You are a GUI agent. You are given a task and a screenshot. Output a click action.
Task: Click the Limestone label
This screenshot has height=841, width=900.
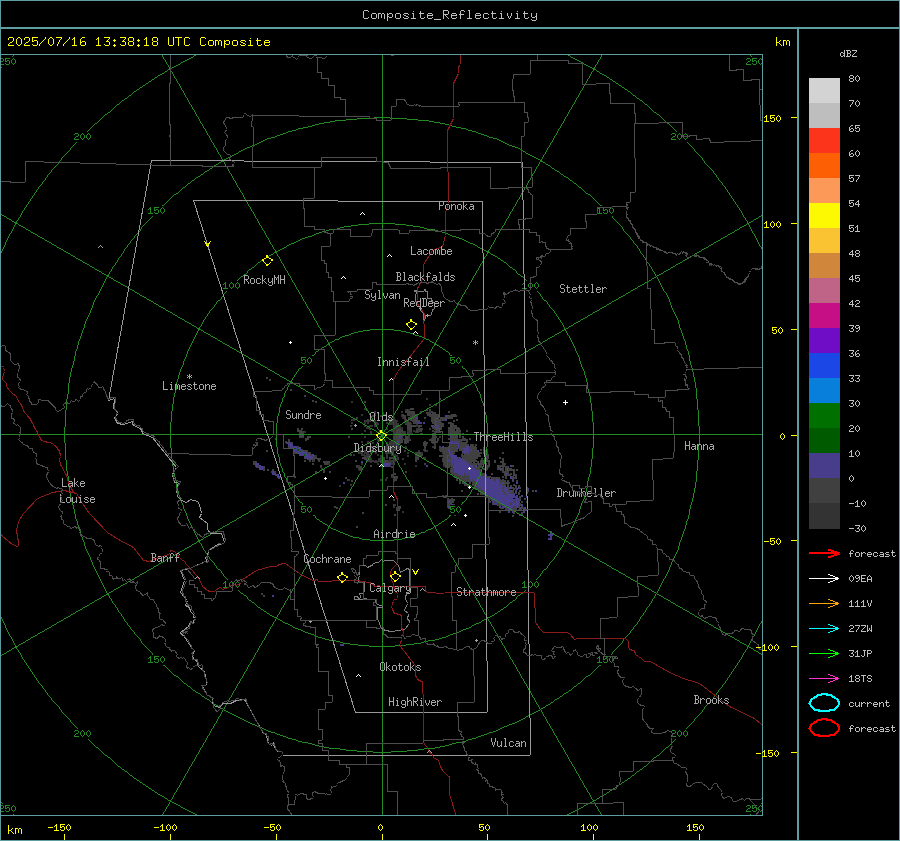tap(189, 386)
